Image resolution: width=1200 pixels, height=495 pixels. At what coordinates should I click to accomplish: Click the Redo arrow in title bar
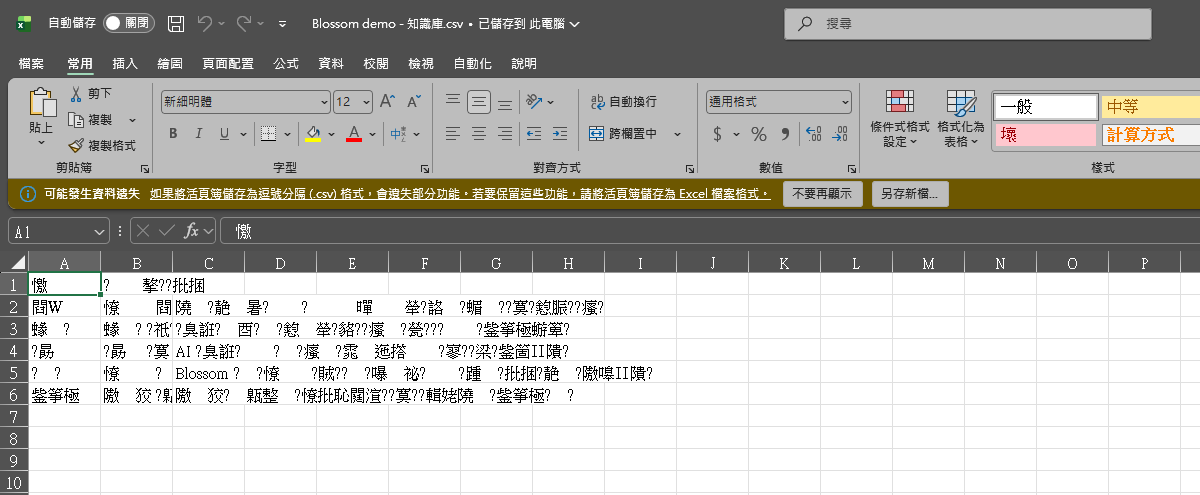click(x=244, y=23)
